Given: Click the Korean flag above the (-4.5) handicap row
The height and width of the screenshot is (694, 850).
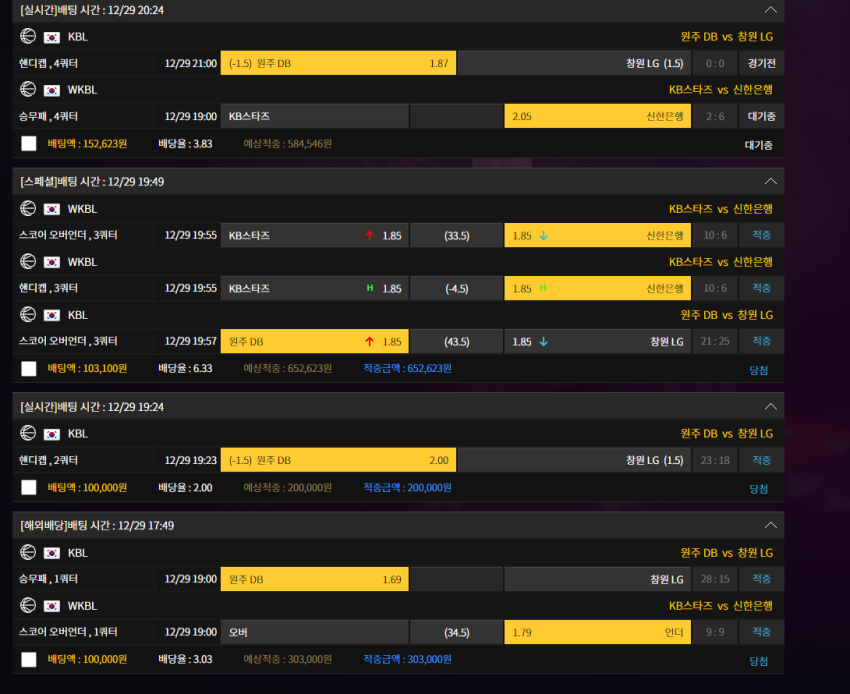Looking at the screenshot, I should coord(51,262).
